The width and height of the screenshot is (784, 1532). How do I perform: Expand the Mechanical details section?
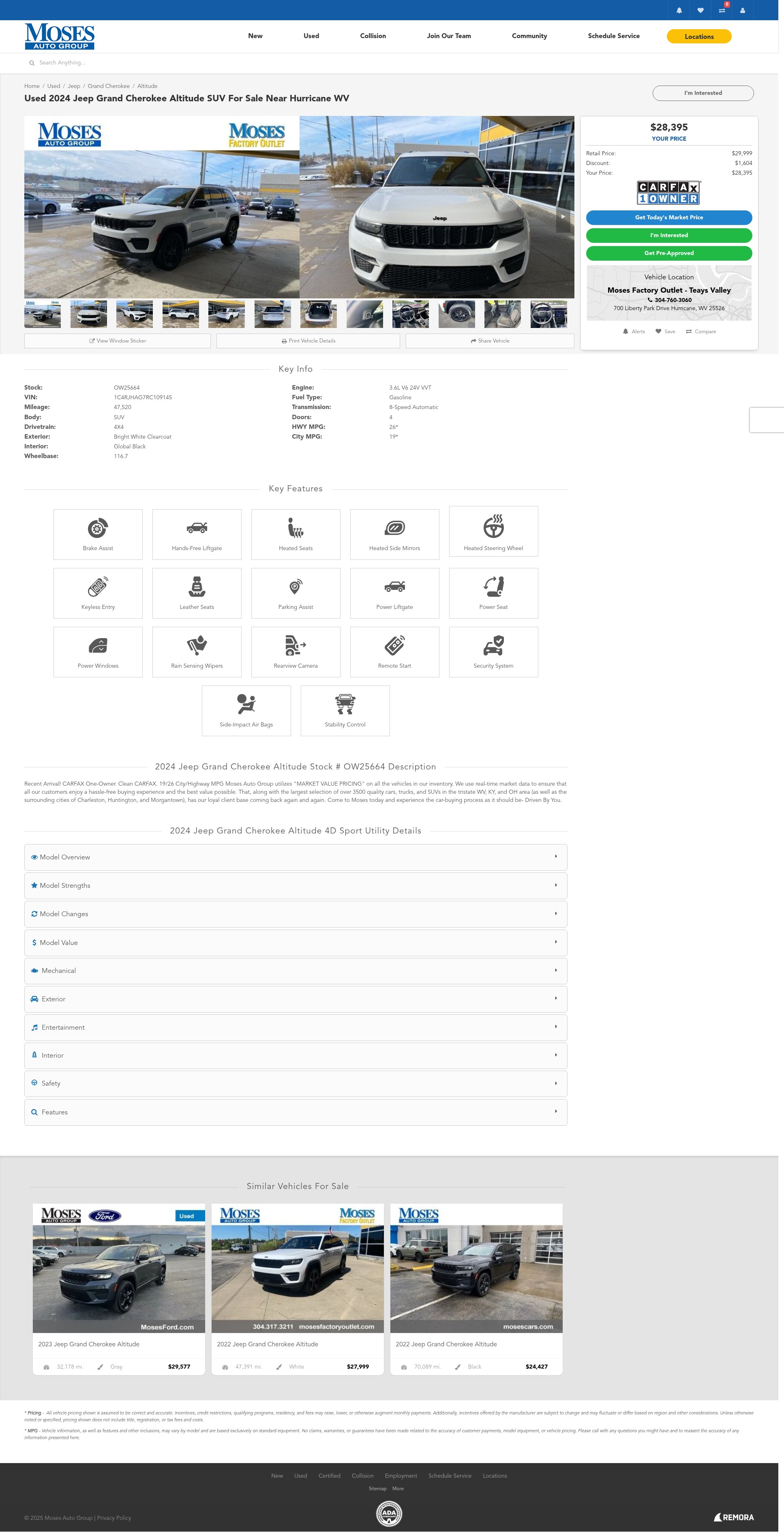296,971
